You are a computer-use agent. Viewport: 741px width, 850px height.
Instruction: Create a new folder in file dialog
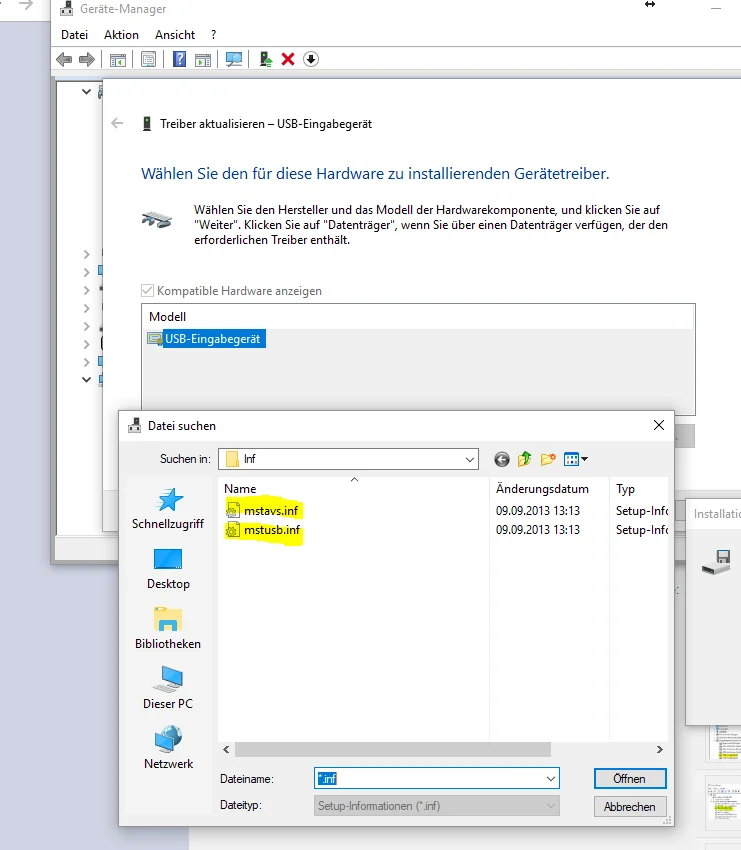tap(548, 460)
